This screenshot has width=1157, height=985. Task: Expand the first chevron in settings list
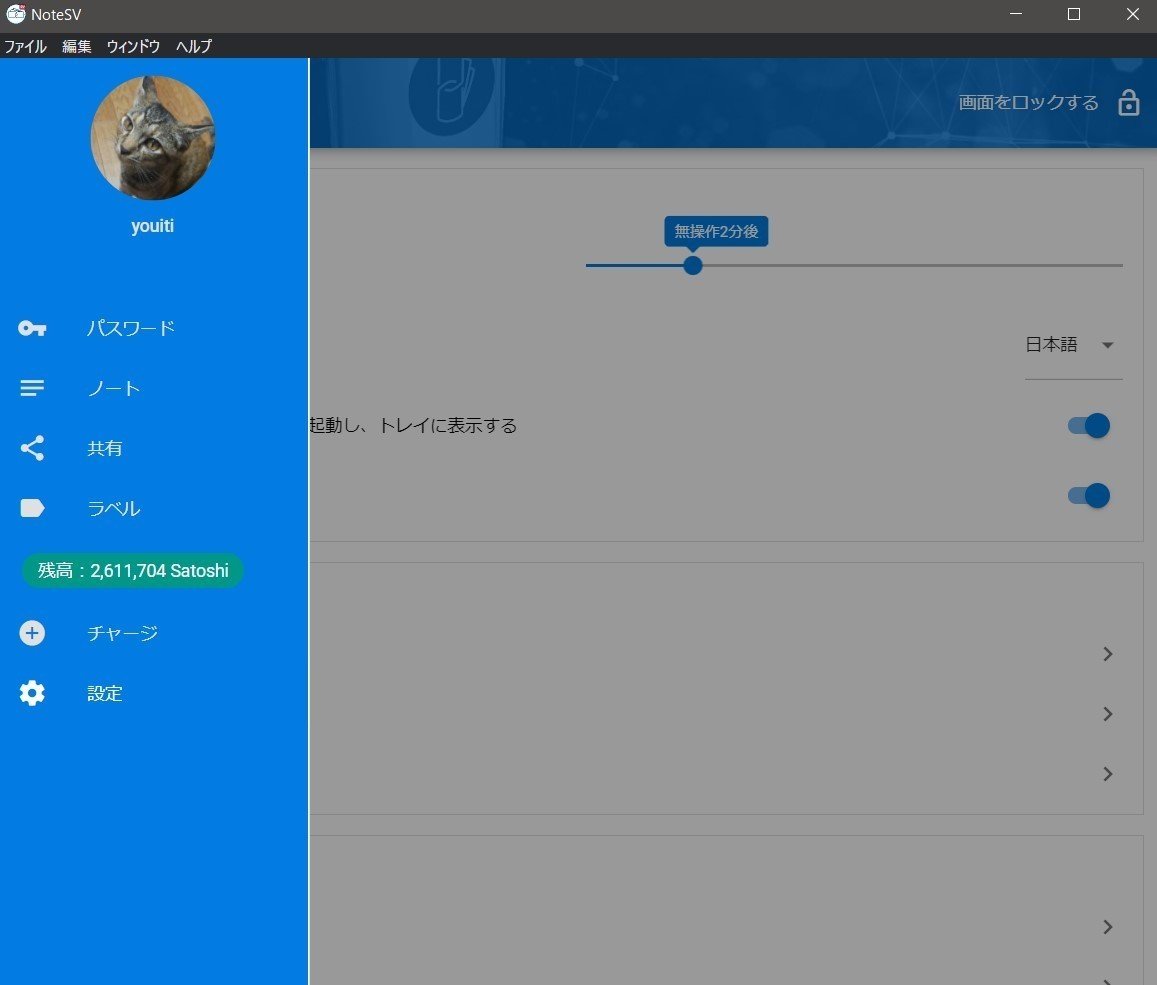click(x=1107, y=654)
